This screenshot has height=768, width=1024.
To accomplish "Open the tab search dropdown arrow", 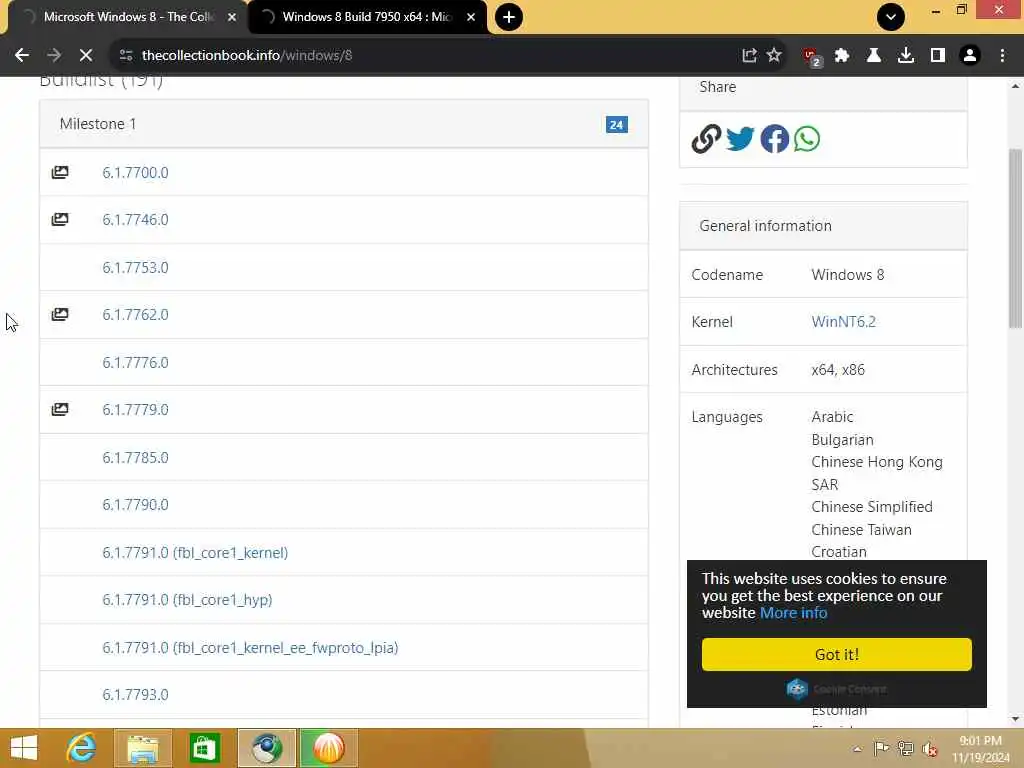I will coord(891,17).
